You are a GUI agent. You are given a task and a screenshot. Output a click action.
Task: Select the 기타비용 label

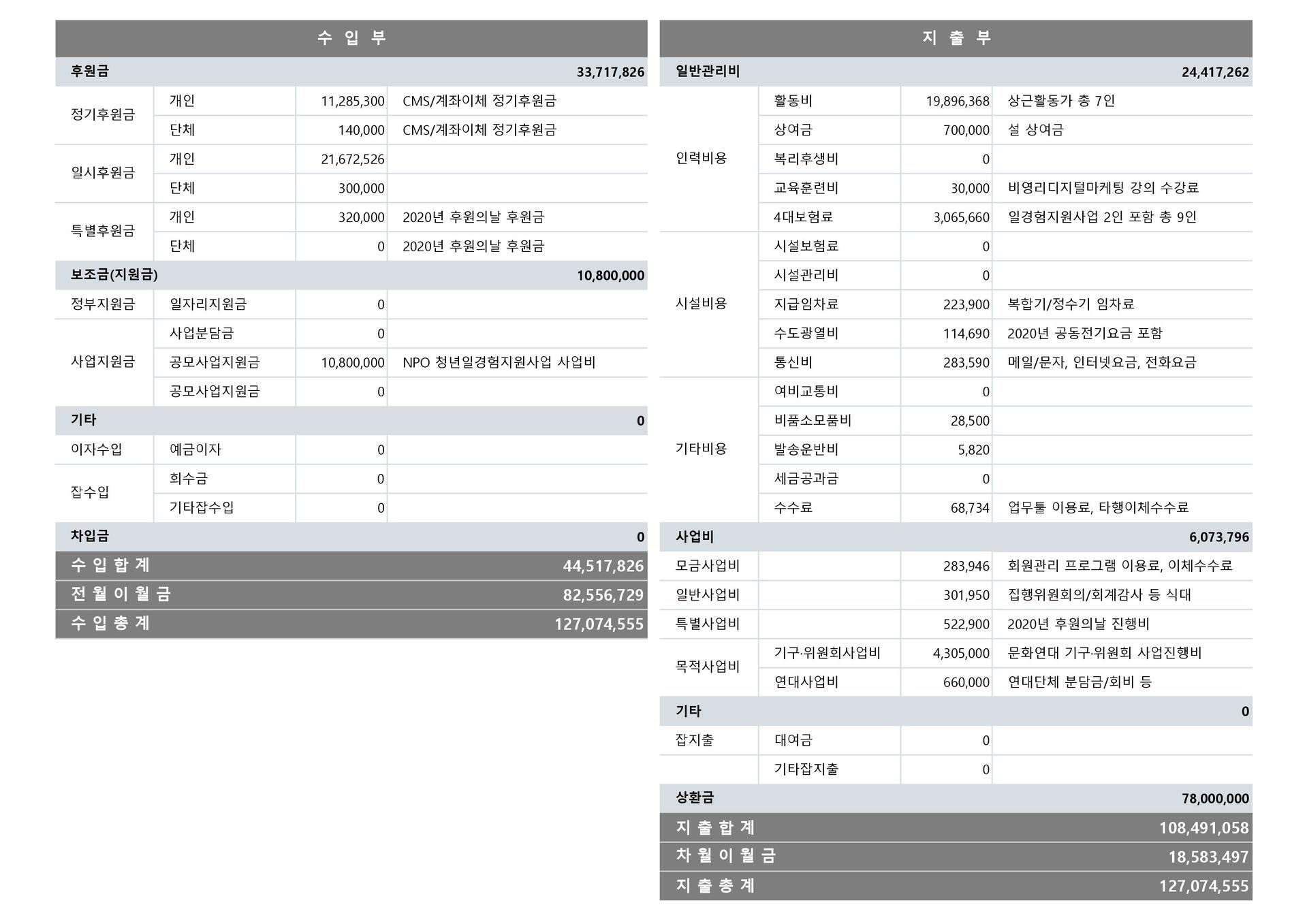click(x=701, y=449)
